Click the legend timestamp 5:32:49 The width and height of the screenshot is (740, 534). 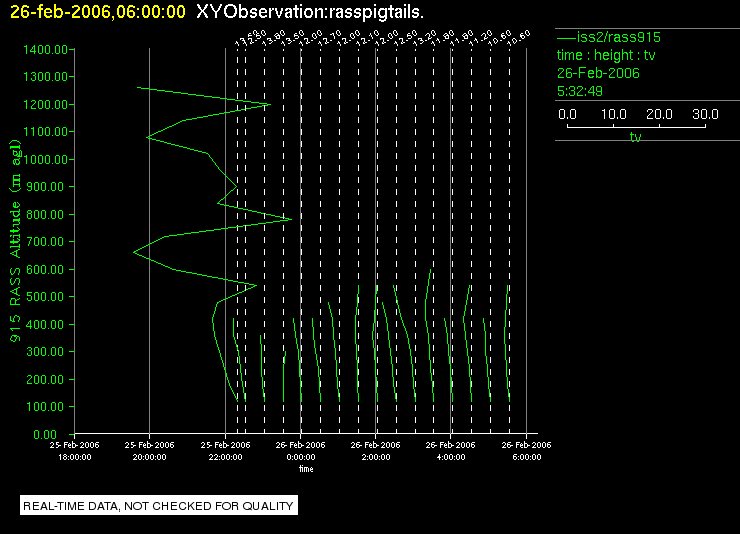580,91
